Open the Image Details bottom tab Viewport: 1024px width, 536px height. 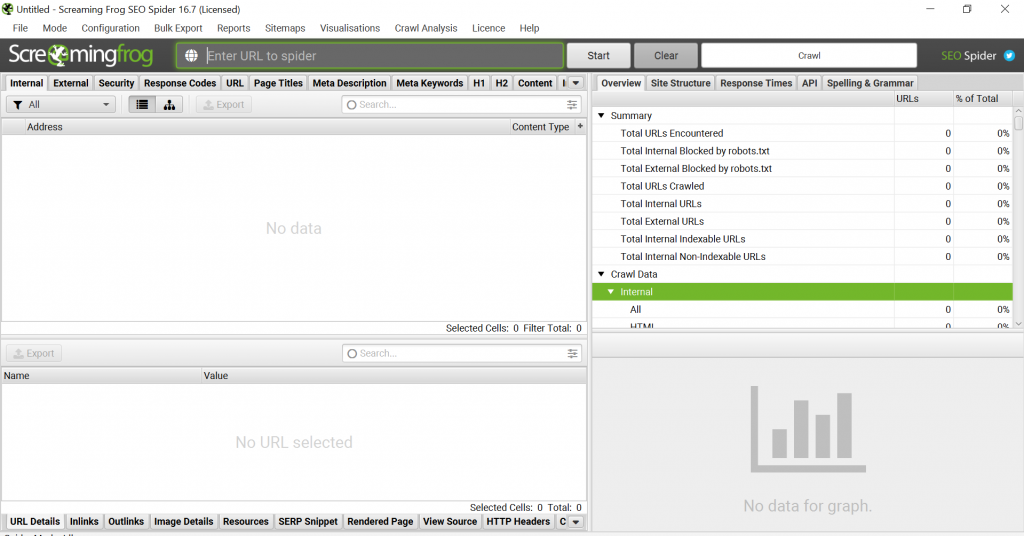click(x=184, y=522)
